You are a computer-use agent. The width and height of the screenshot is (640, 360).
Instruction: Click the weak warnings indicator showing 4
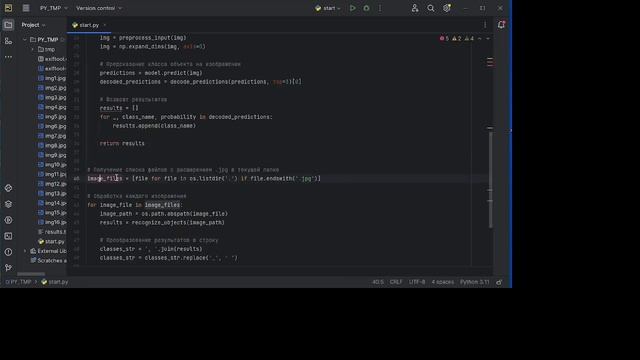pyautogui.click(x=469, y=38)
